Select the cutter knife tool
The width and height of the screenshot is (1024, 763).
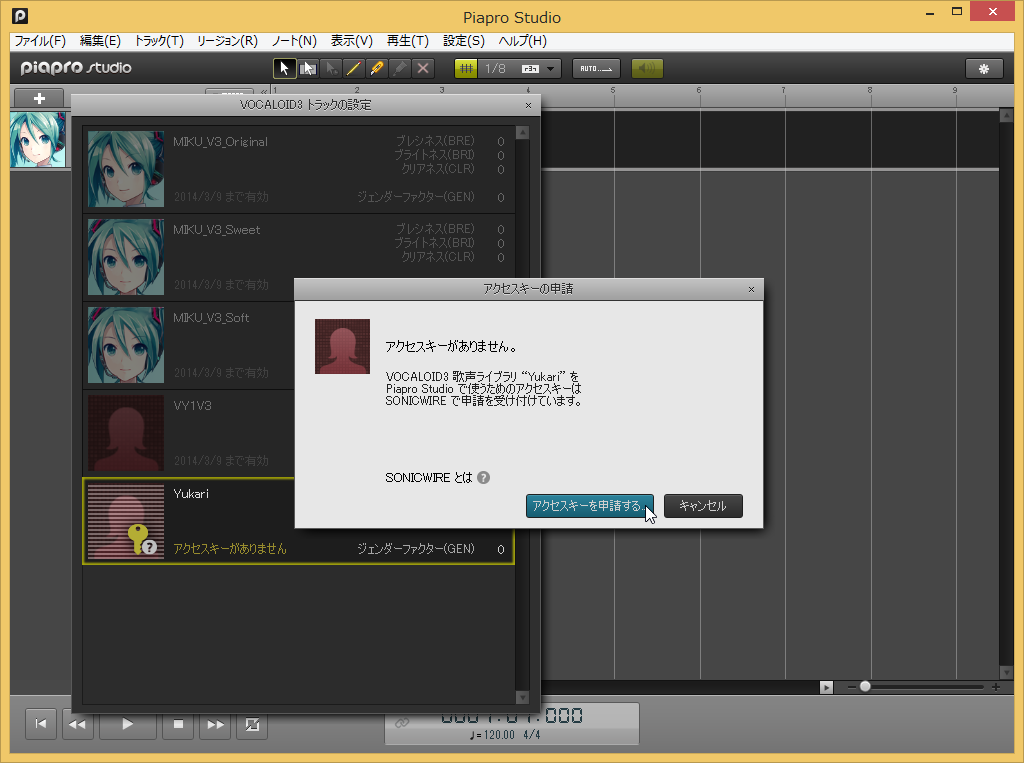click(377, 68)
